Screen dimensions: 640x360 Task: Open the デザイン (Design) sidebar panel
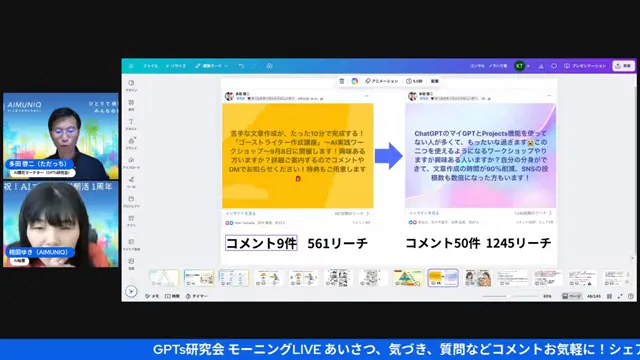pyautogui.click(x=131, y=85)
